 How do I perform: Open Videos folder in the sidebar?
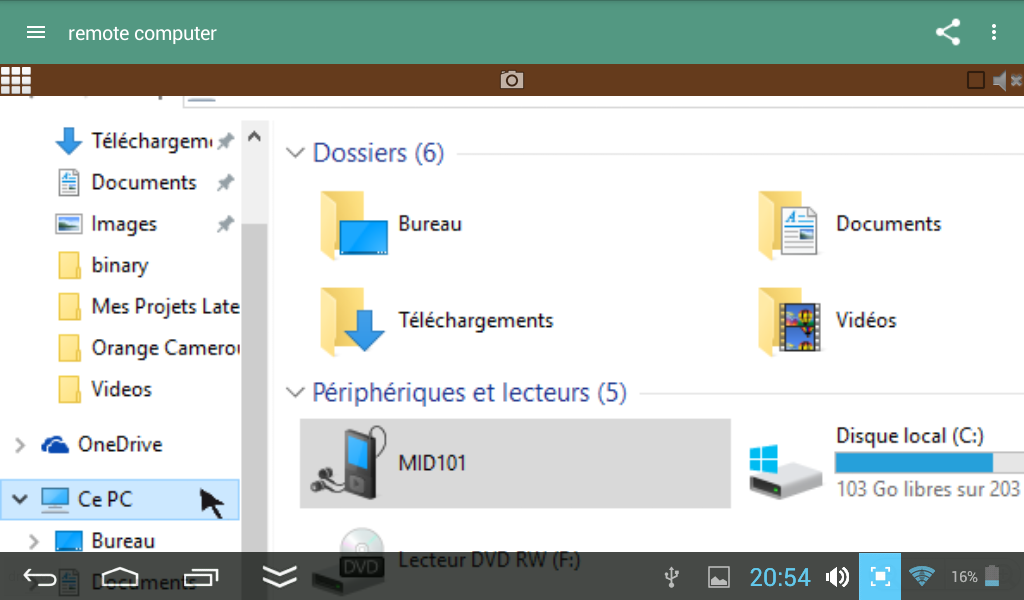(121, 389)
